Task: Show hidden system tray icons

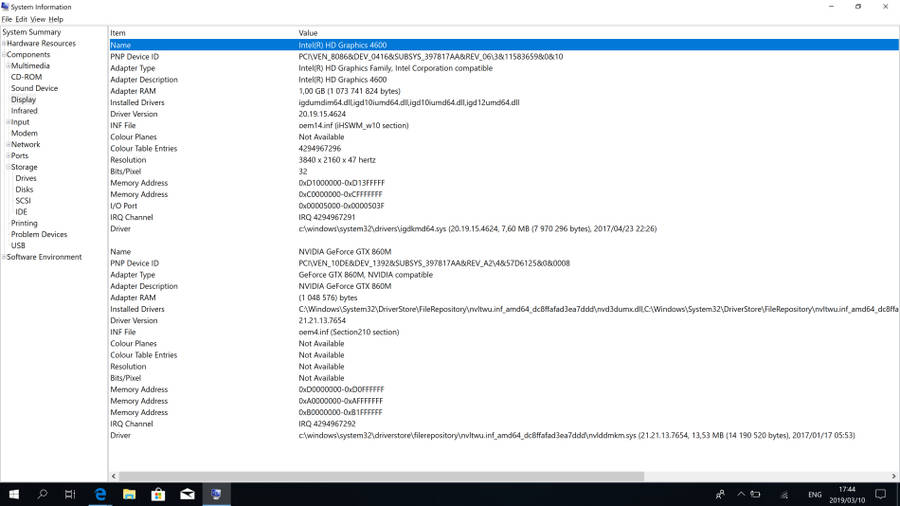Action: pos(741,494)
